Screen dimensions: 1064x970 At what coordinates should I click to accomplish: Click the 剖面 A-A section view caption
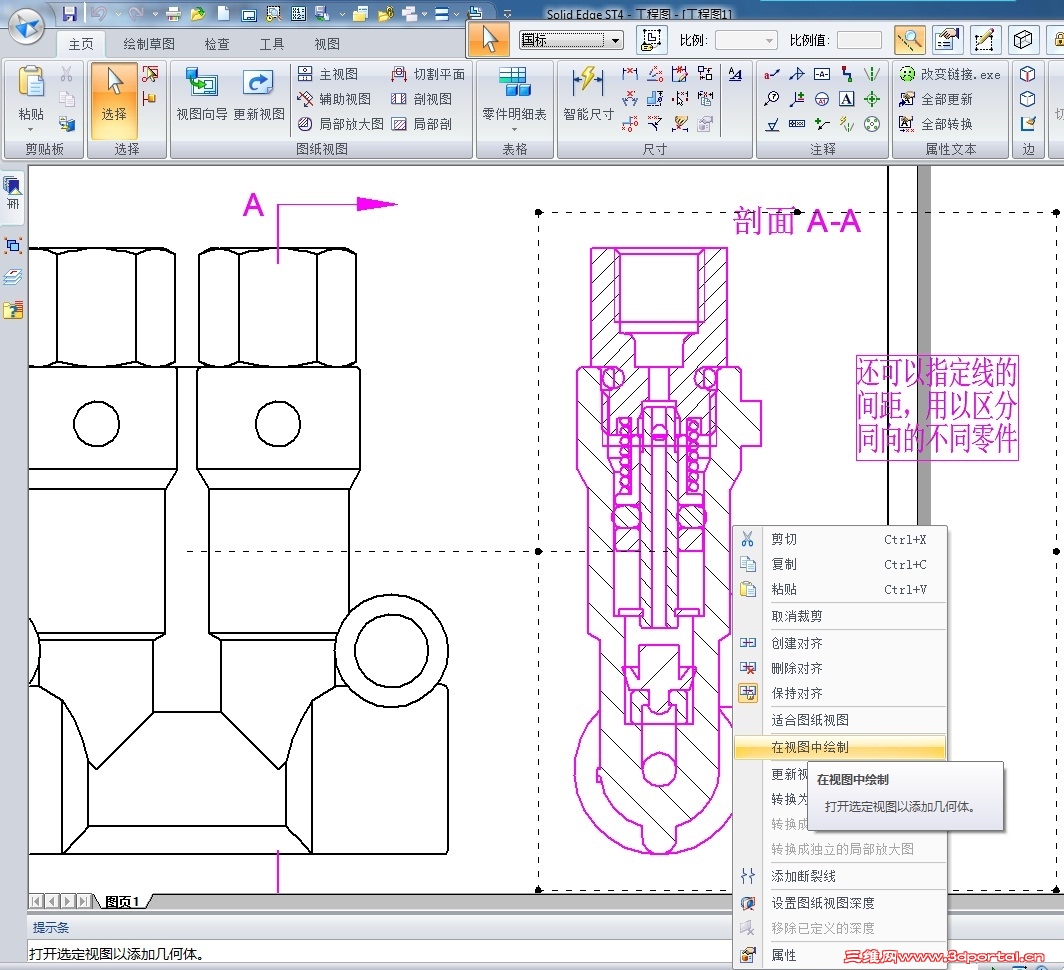[x=797, y=221]
